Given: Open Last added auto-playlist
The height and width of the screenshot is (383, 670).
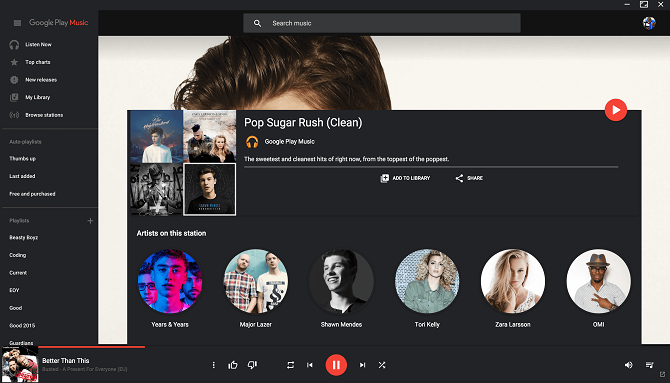Looking at the screenshot, I should pos(22,176).
